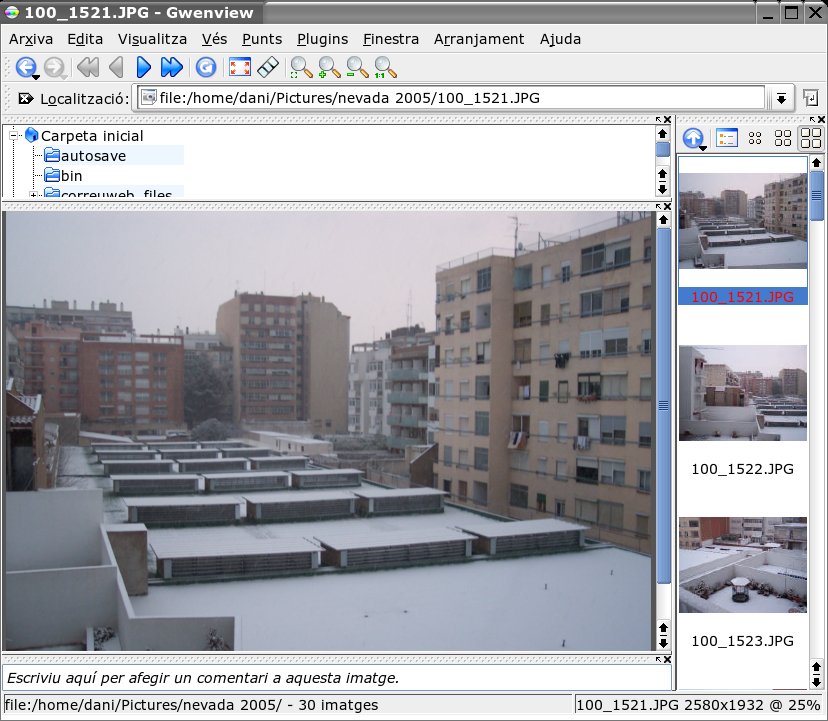The width and height of the screenshot is (828, 721).
Task: Click the thumbnail list scrollbar handle
Action: click(x=816, y=195)
